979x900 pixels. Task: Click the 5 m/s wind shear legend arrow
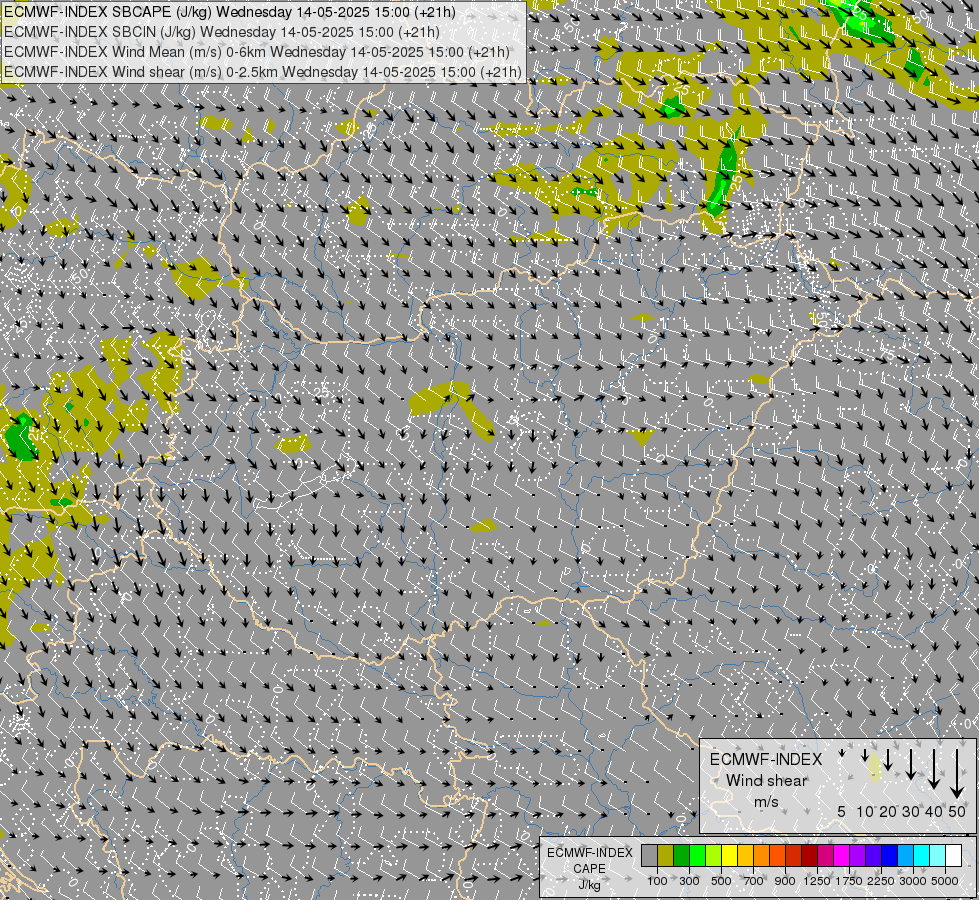pos(842,753)
